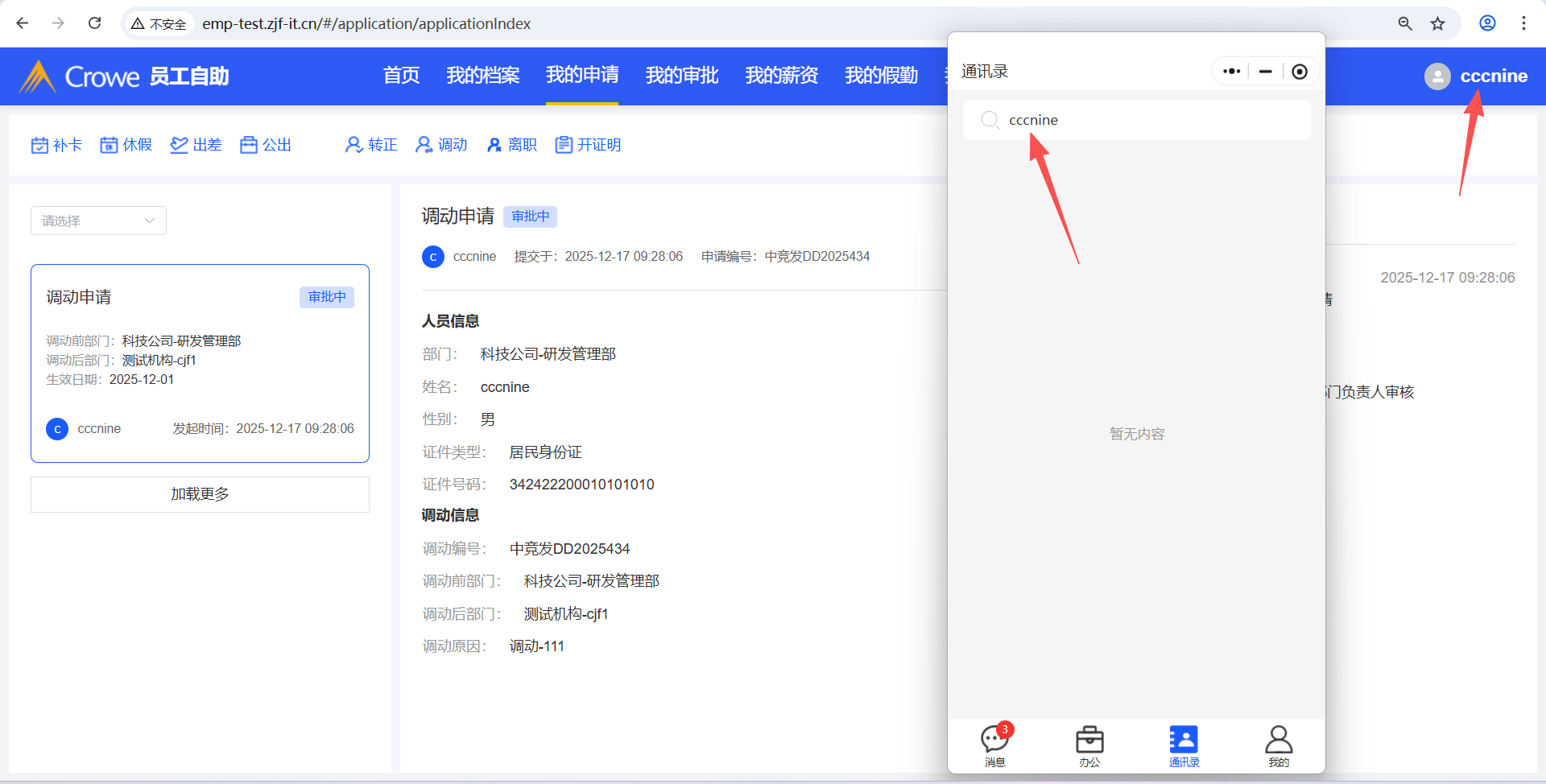Screen dimensions: 1546x784
Task: Bookmark this page with the star icon
Action: click(1437, 23)
